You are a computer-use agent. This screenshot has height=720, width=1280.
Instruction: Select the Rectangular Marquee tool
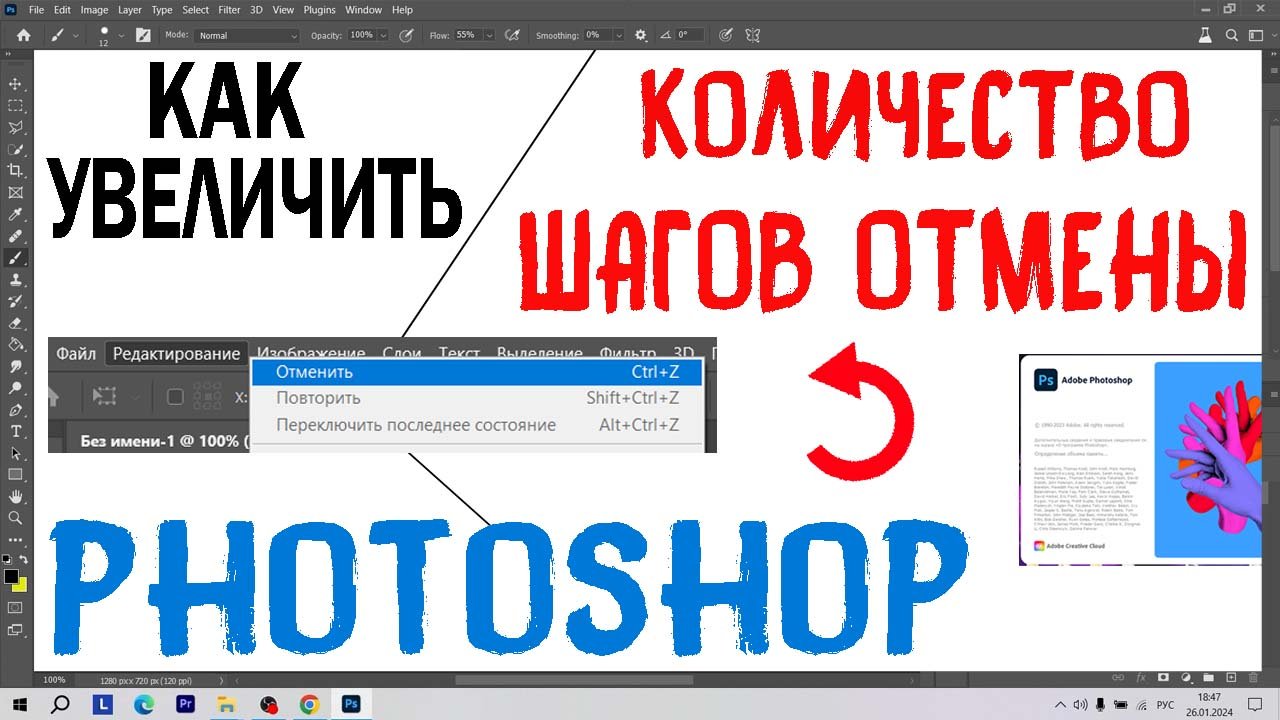[15, 106]
